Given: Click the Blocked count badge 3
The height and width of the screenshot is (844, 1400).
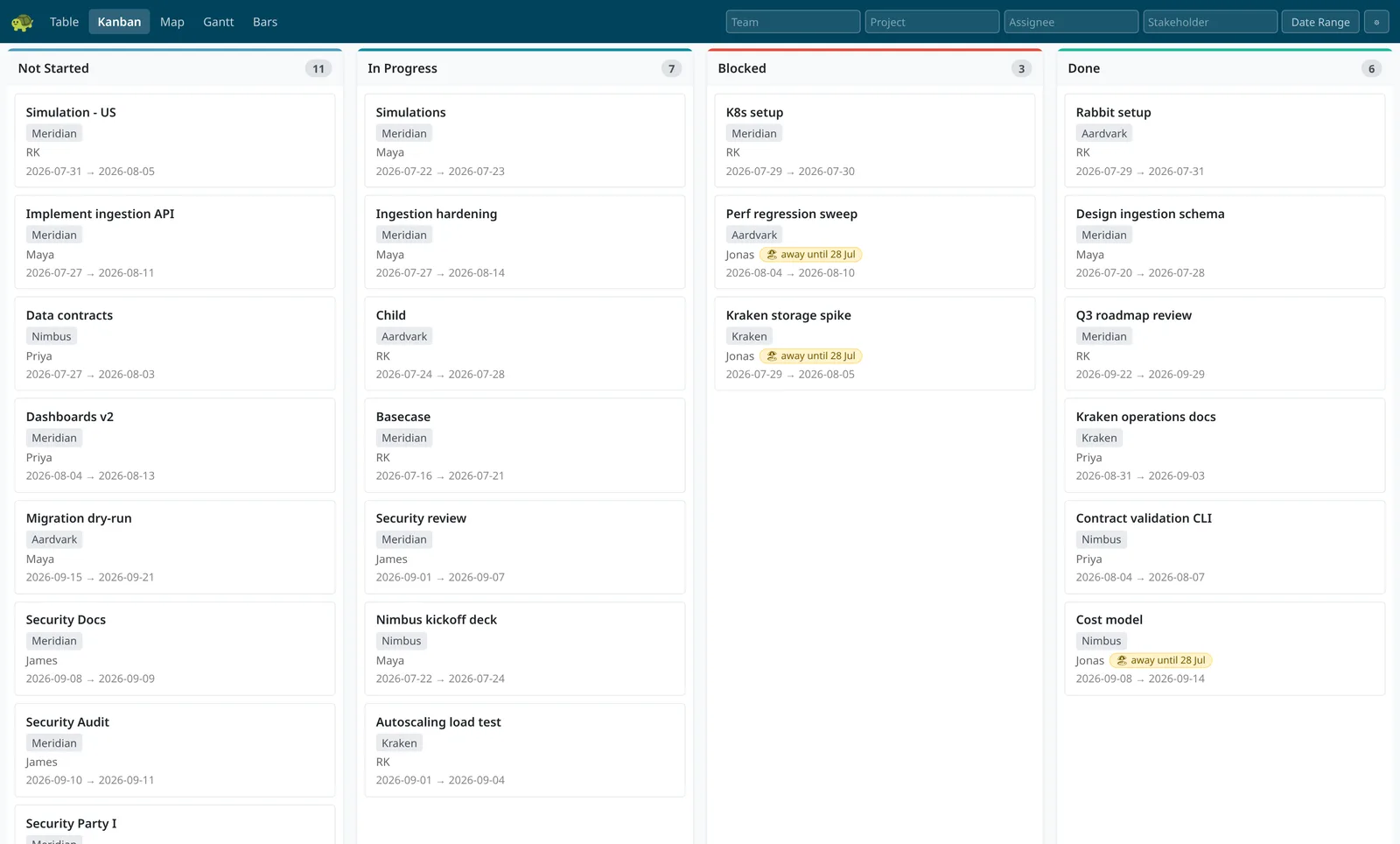Looking at the screenshot, I should 1021,69.
